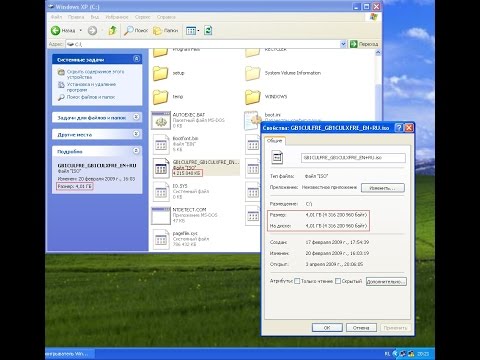
Task: Open the Views dropdown in toolbar
Action: coord(192,31)
